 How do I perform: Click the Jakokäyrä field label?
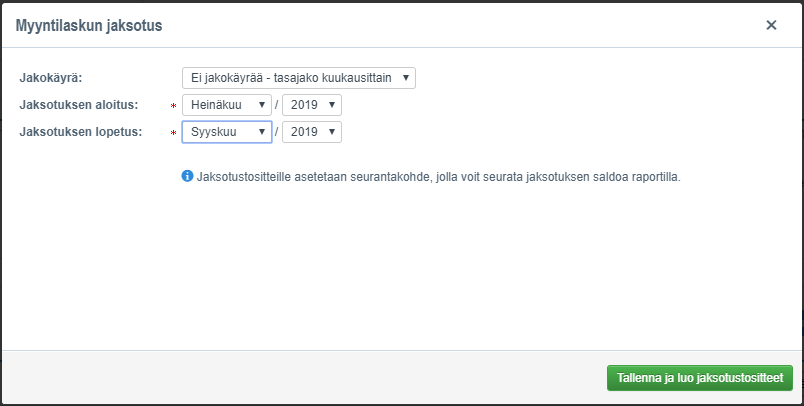pyautogui.click(x=51, y=78)
